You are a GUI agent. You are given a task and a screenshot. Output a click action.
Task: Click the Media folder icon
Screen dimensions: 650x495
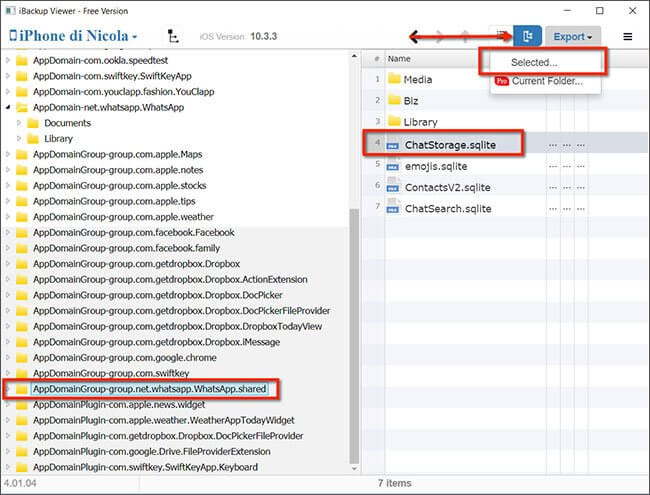point(394,78)
